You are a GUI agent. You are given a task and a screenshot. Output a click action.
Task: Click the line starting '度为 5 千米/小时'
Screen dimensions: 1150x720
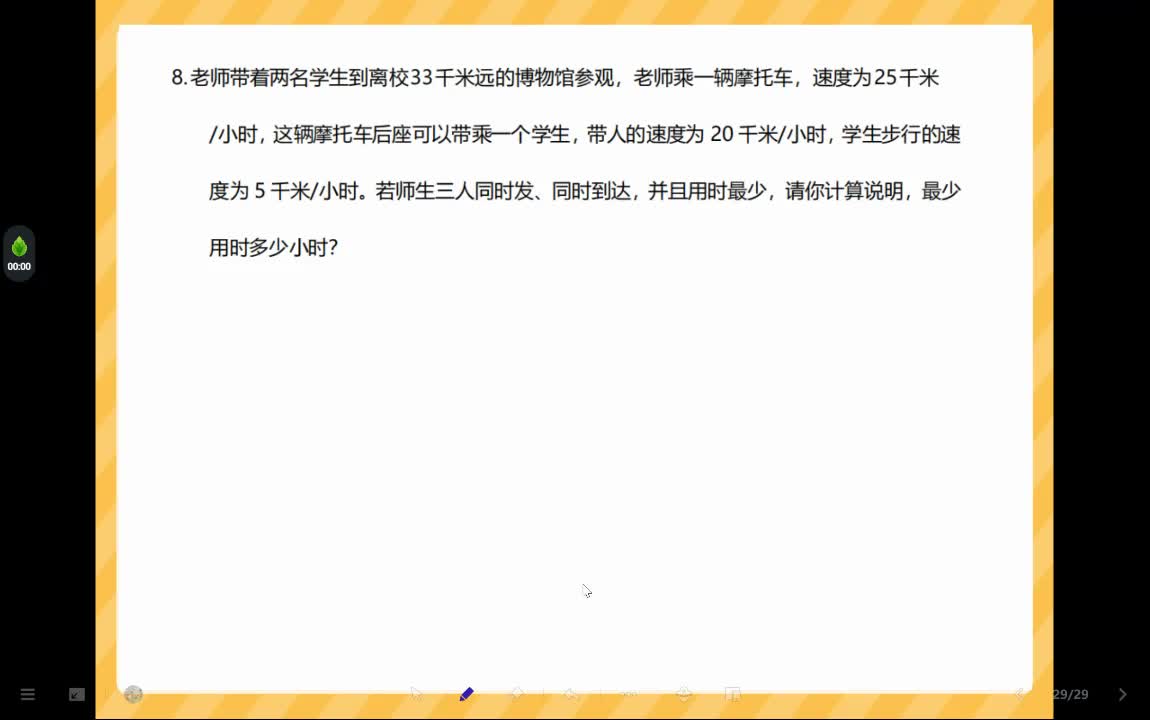click(x=585, y=191)
